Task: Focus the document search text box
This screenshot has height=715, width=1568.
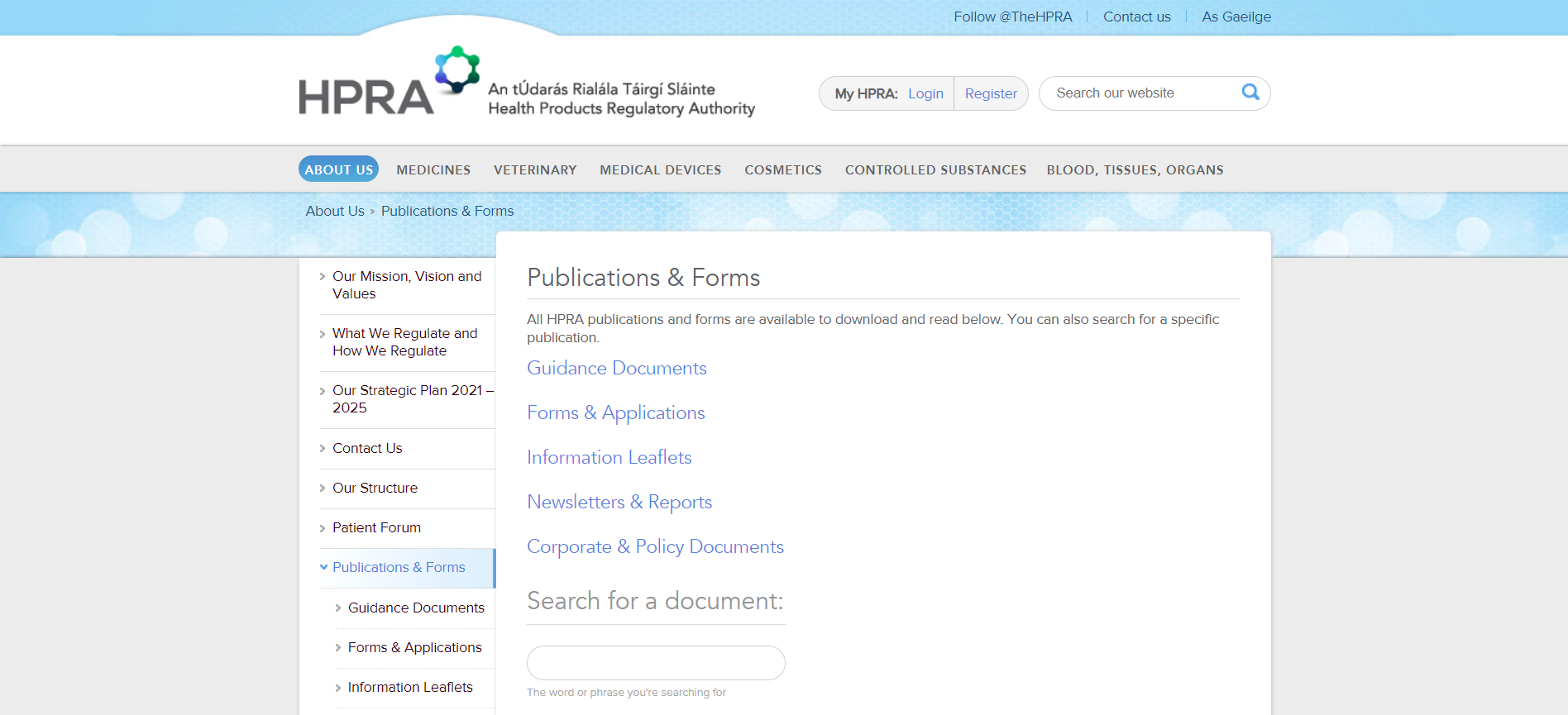Action: click(655, 663)
